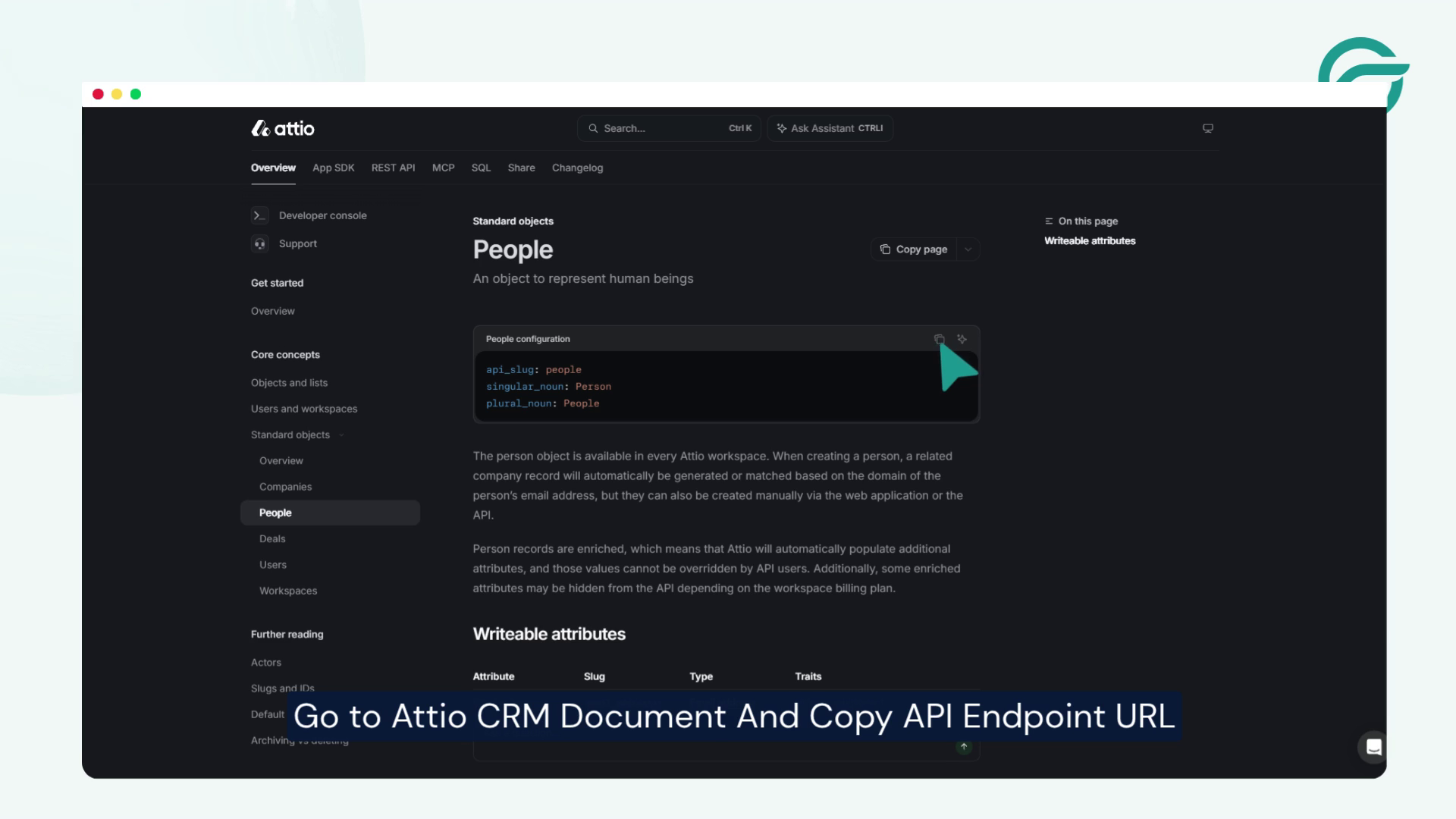Copy the People configuration code
Screen dimensions: 1456x819
coord(940,339)
